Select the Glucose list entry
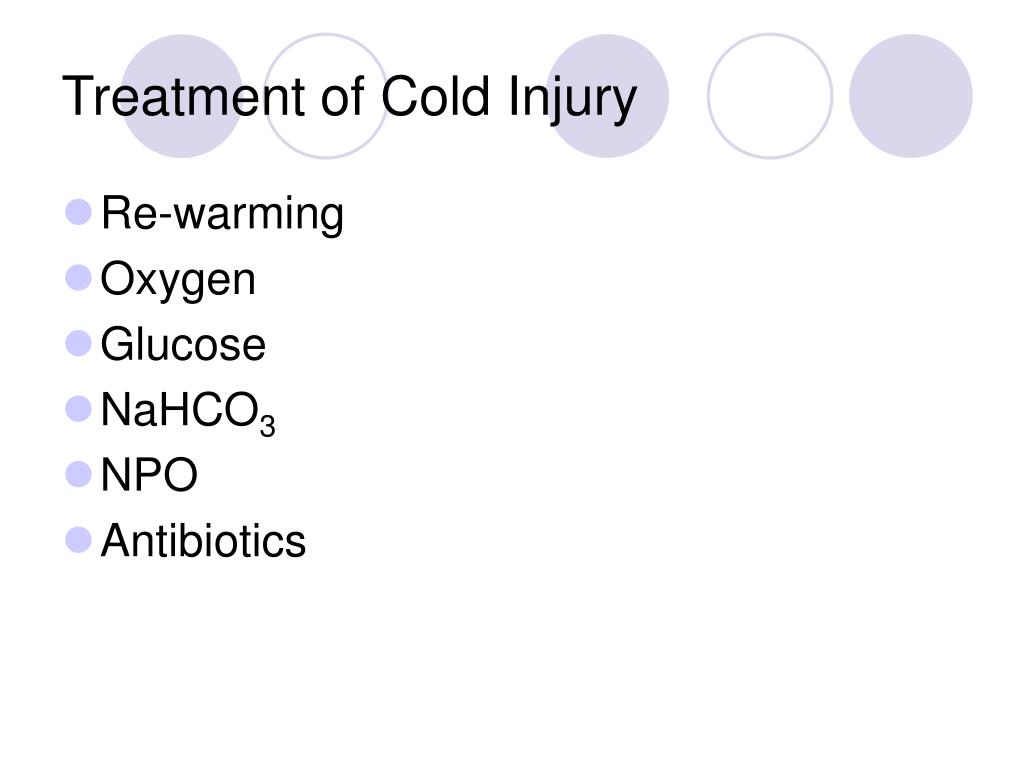This screenshot has height=768, width=1024. (x=183, y=344)
